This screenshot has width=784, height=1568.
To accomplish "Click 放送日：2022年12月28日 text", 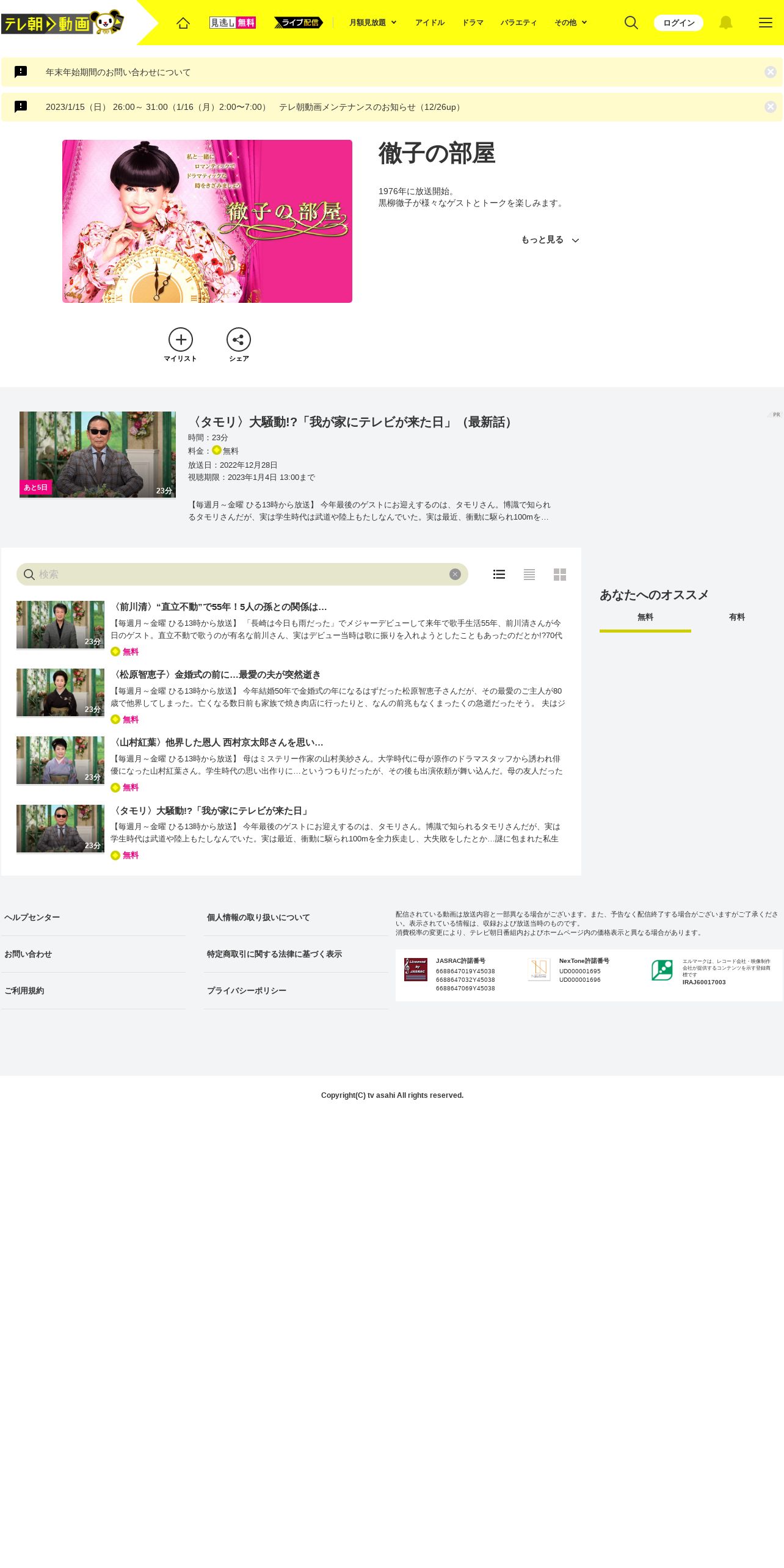I will click(x=233, y=465).
